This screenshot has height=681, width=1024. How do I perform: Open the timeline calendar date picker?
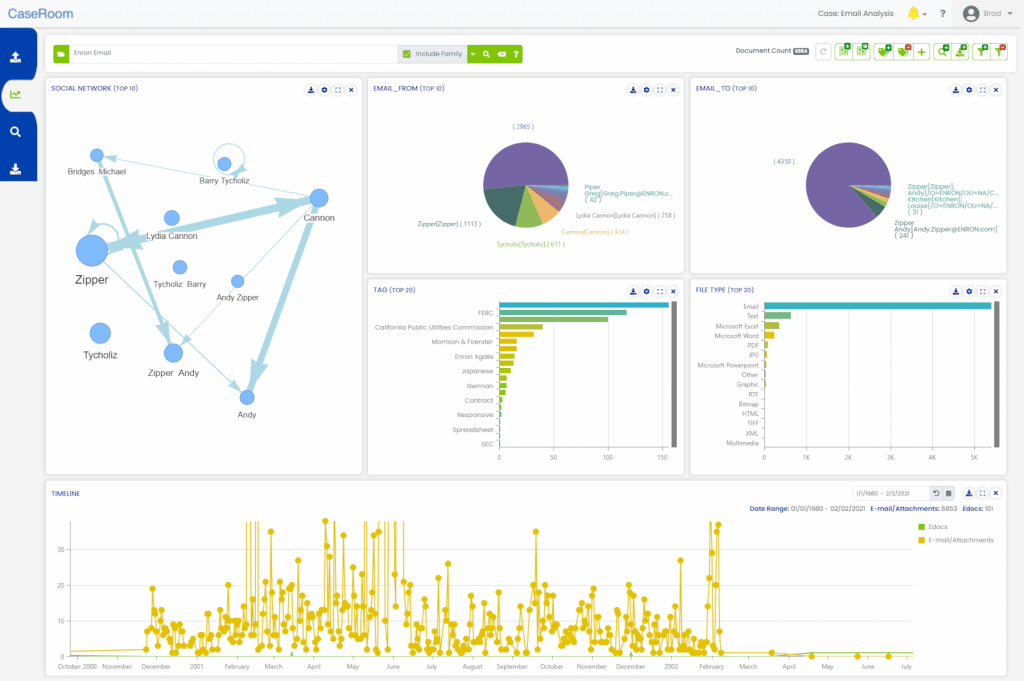pyautogui.click(x=948, y=493)
